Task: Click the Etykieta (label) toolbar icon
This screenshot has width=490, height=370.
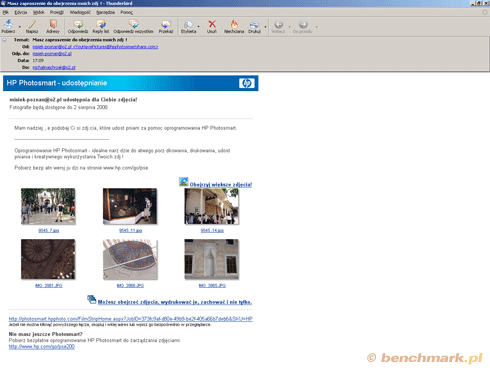Action: point(188,26)
